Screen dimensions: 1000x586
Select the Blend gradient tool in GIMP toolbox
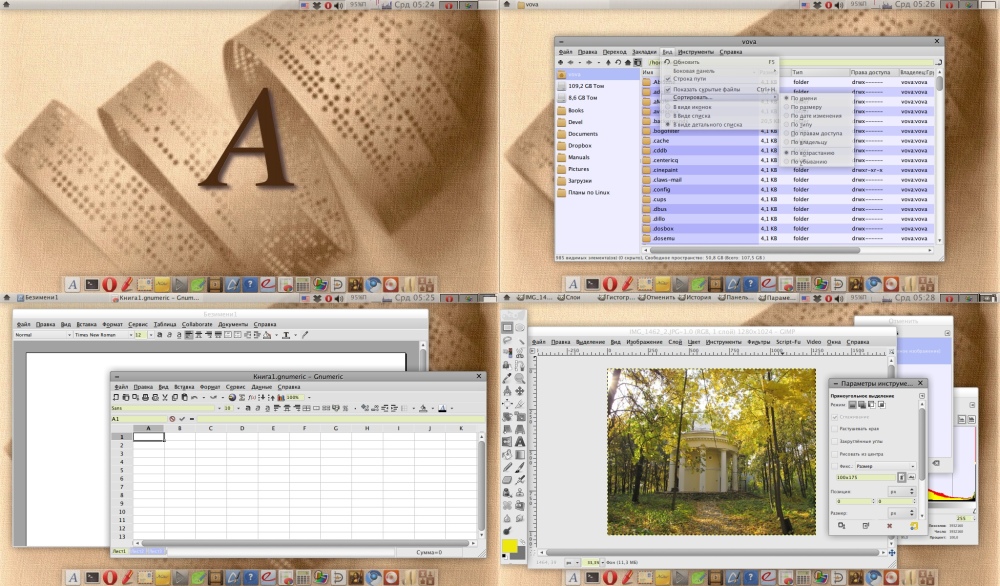coord(520,455)
